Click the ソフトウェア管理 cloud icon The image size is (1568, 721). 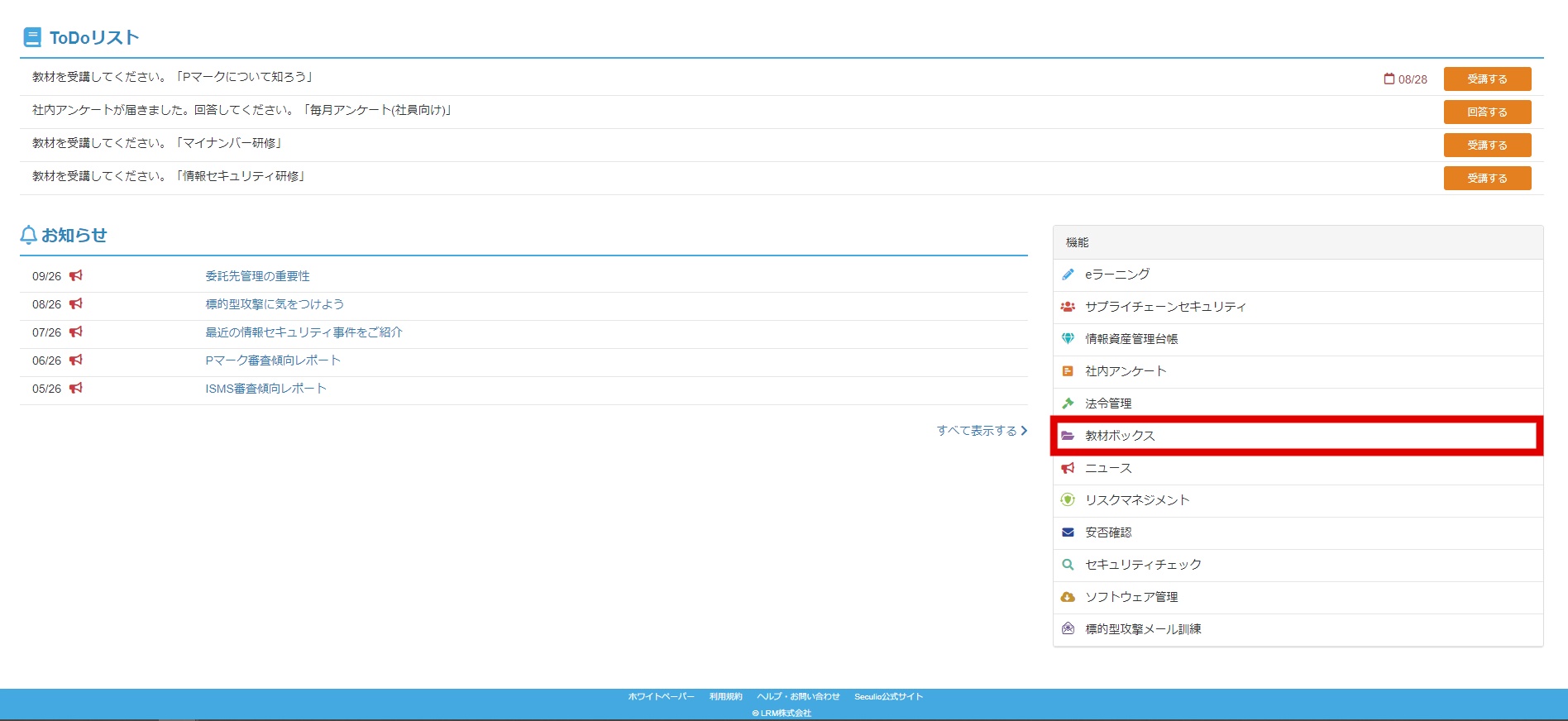pos(1068,597)
